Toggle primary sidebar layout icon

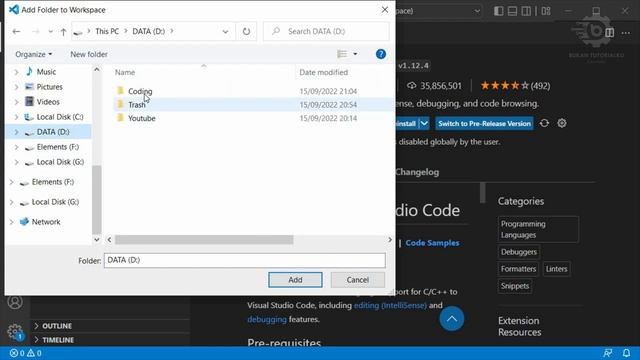[498, 11]
